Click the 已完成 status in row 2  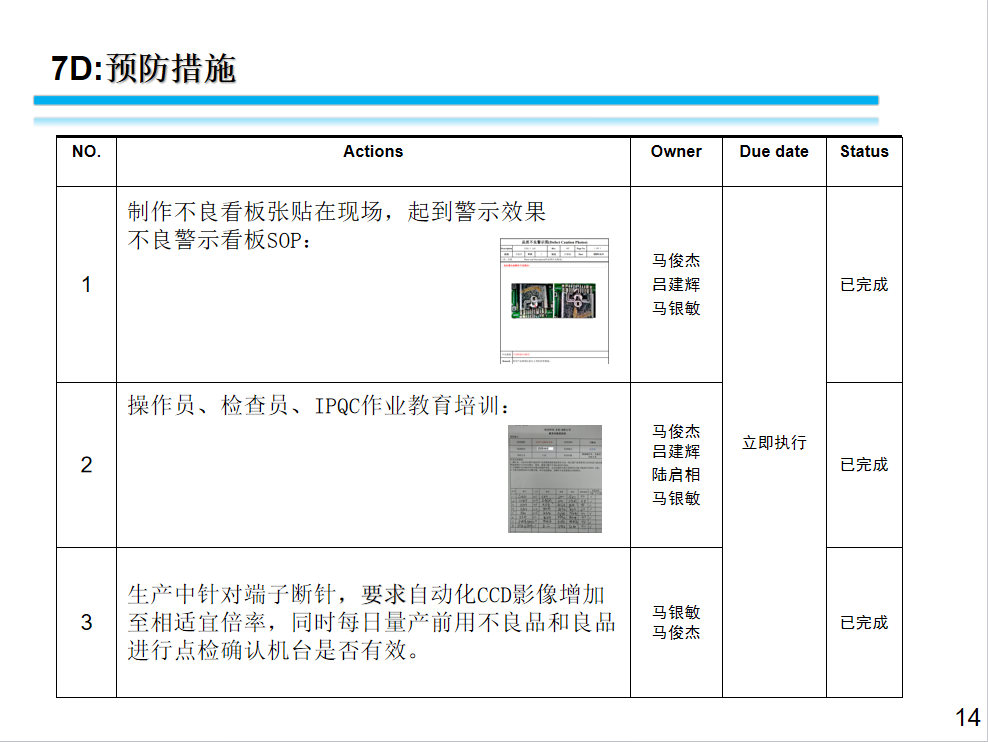coord(864,465)
